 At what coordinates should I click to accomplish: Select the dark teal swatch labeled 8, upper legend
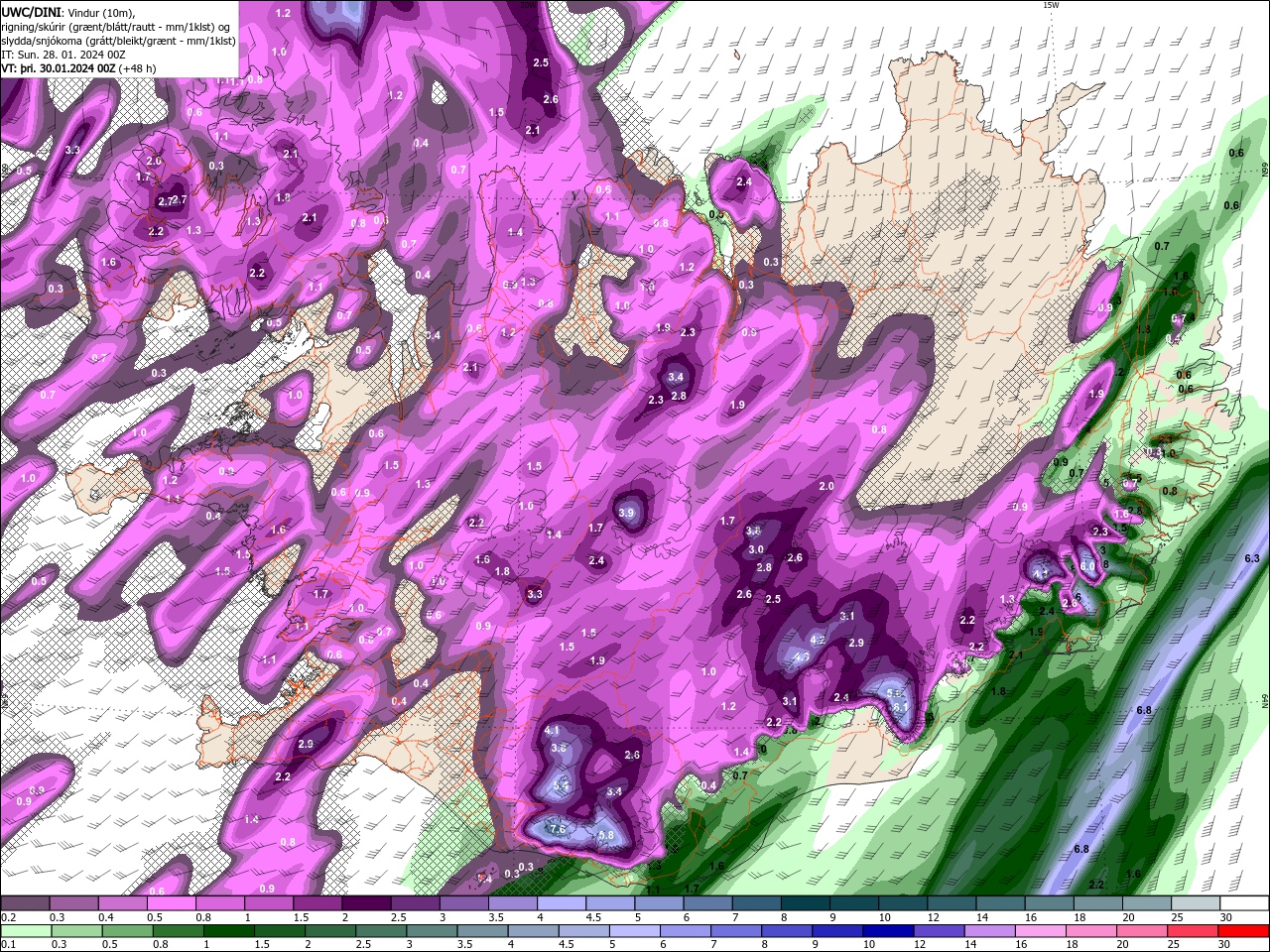[x=806, y=903]
